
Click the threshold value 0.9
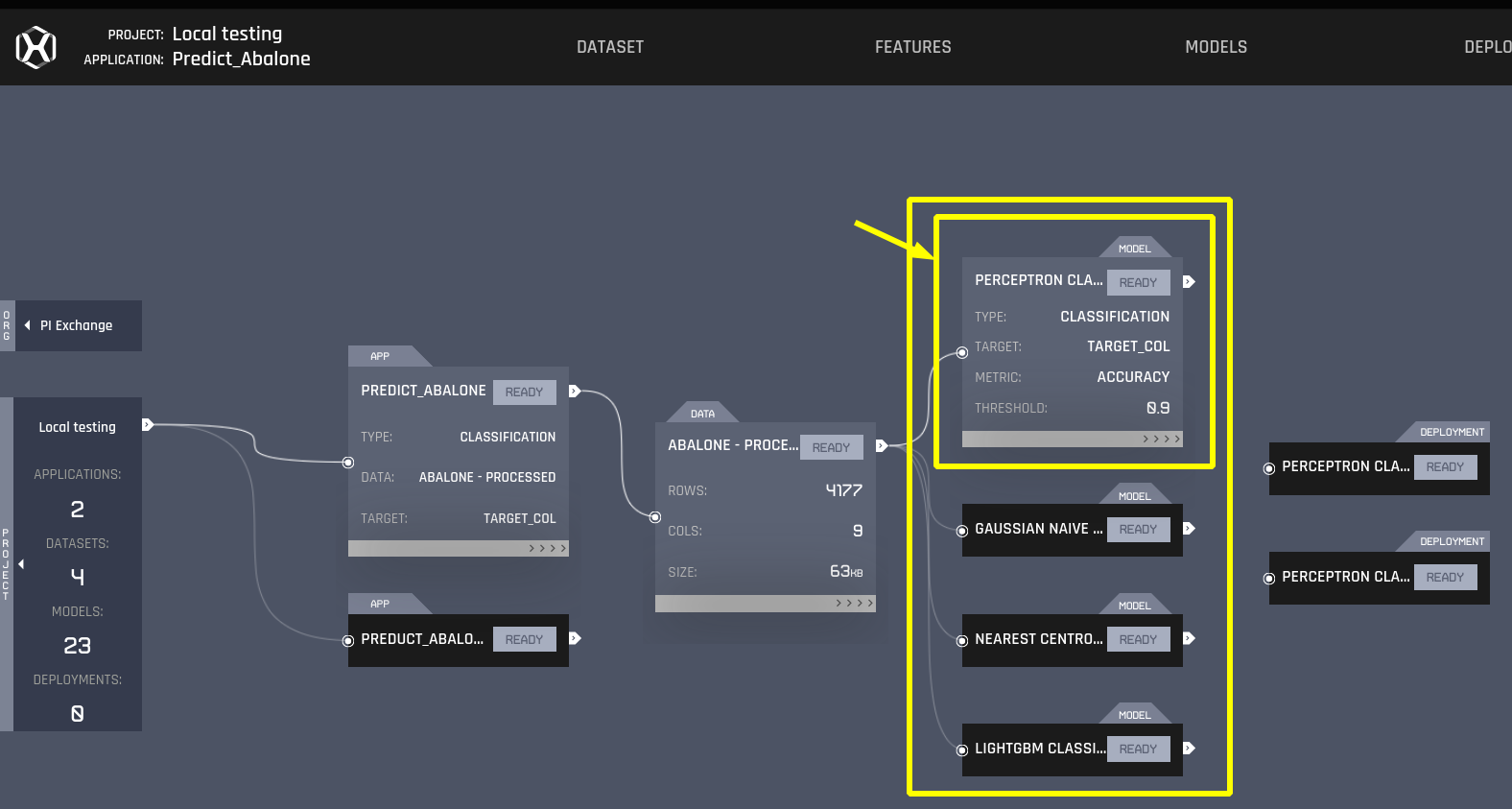1158,408
